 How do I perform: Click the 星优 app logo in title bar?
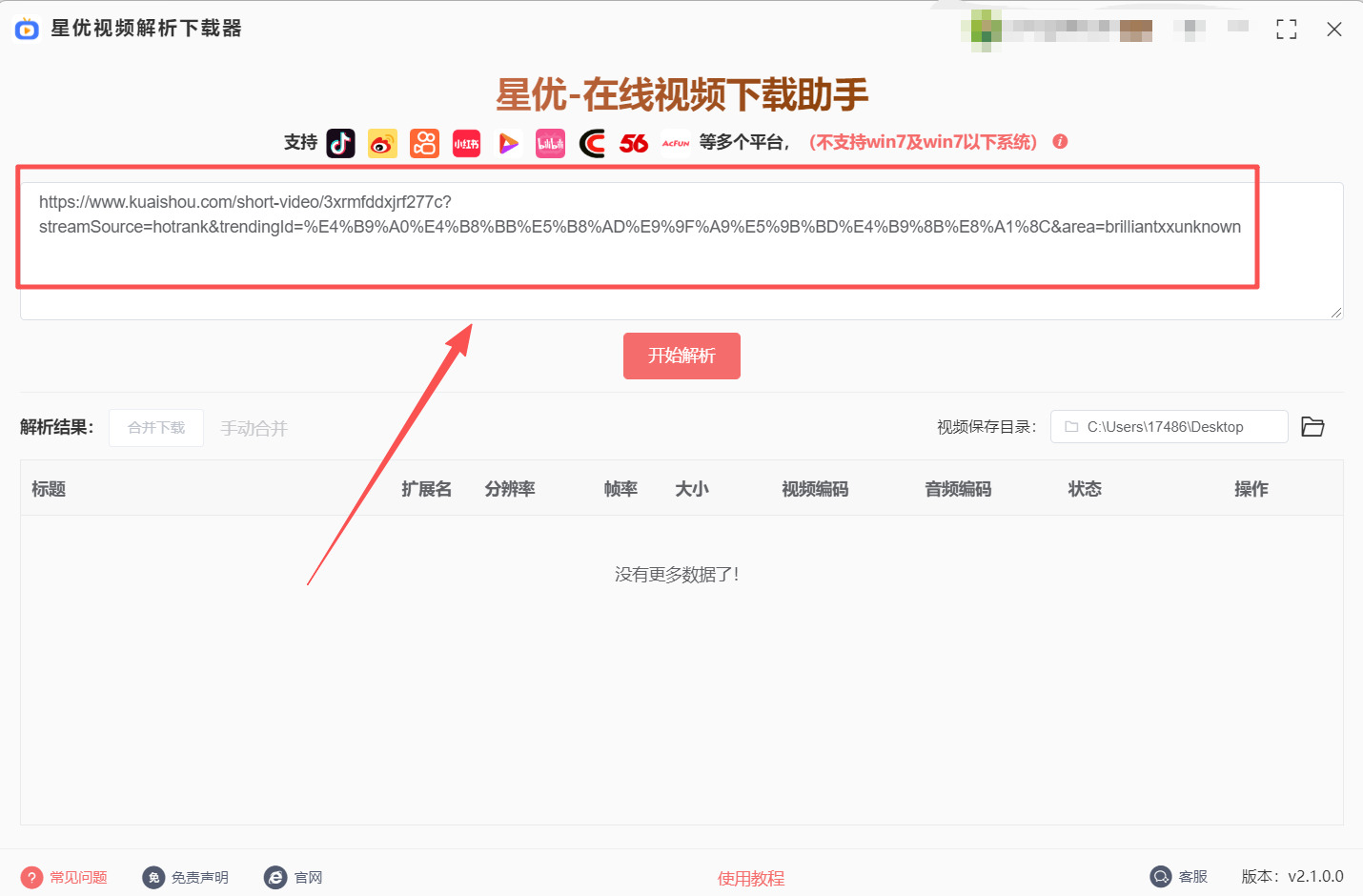pos(27,29)
